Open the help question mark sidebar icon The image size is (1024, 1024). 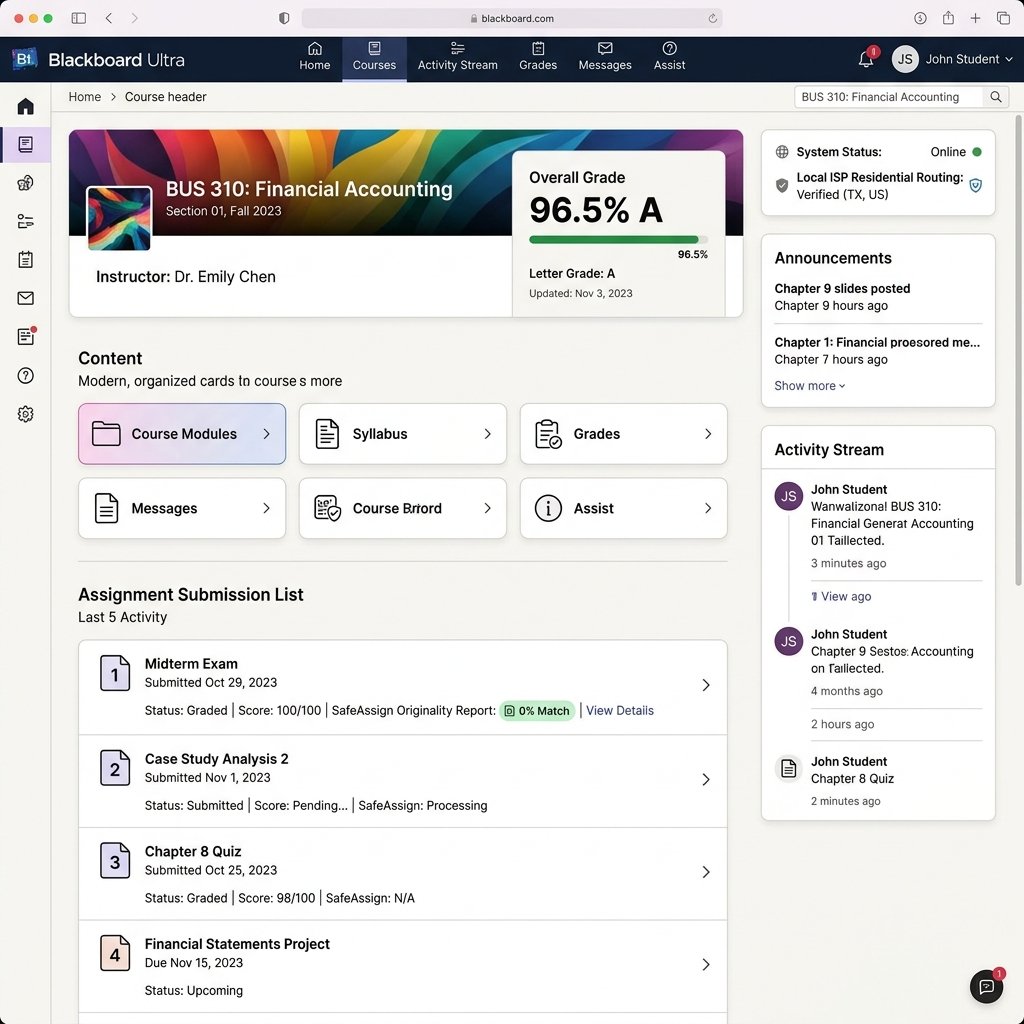tap(25, 376)
